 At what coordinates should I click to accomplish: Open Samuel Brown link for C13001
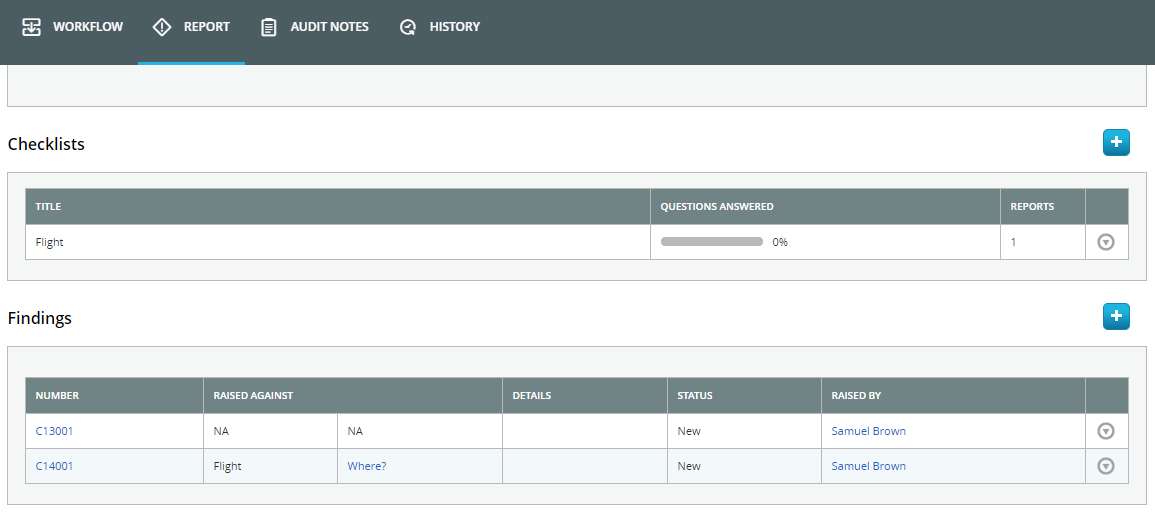[x=868, y=431]
